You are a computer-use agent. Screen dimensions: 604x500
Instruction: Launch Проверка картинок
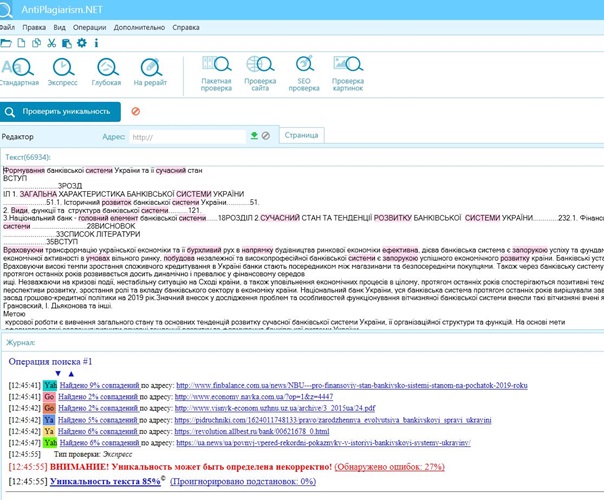(x=348, y=74)
